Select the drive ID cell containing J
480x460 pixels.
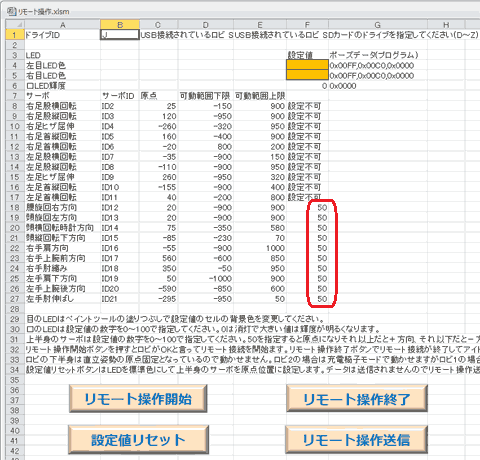tap(120, 35)
